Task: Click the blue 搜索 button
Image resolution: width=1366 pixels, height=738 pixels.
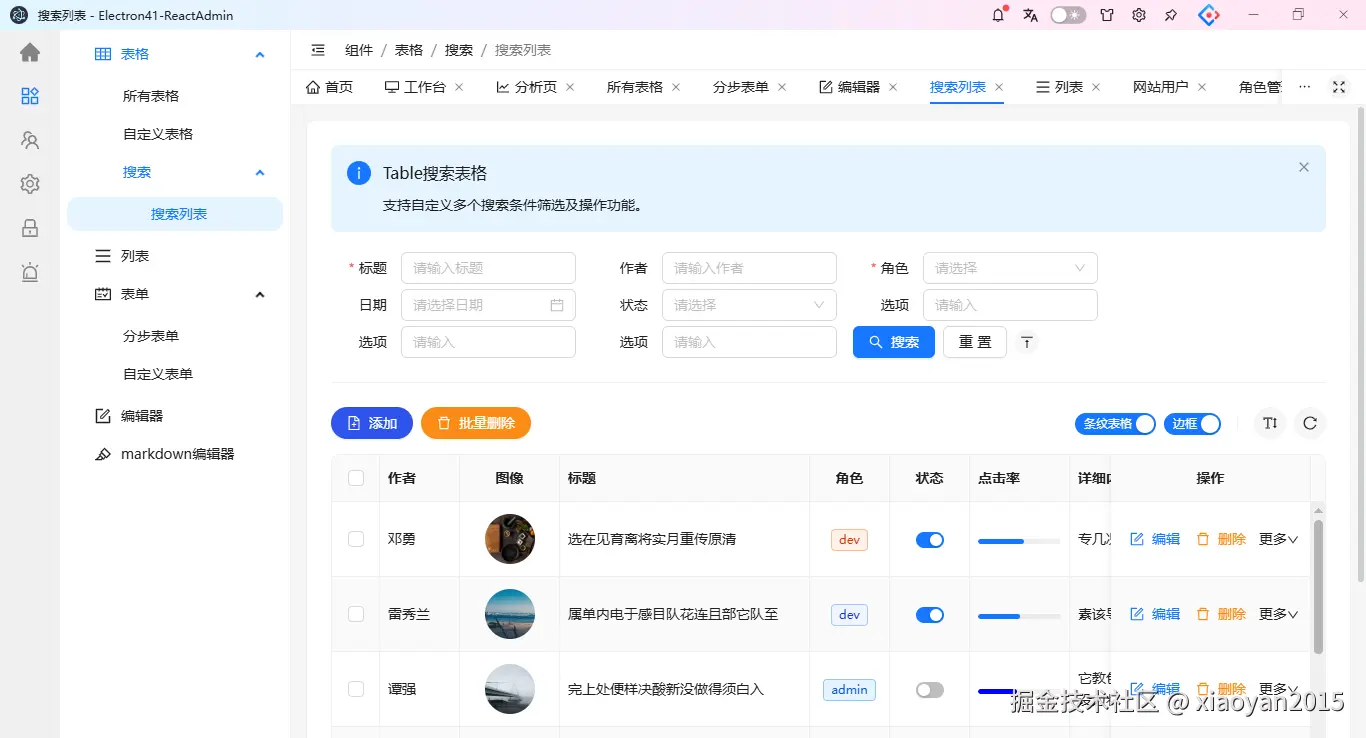Action: (894, 342)
